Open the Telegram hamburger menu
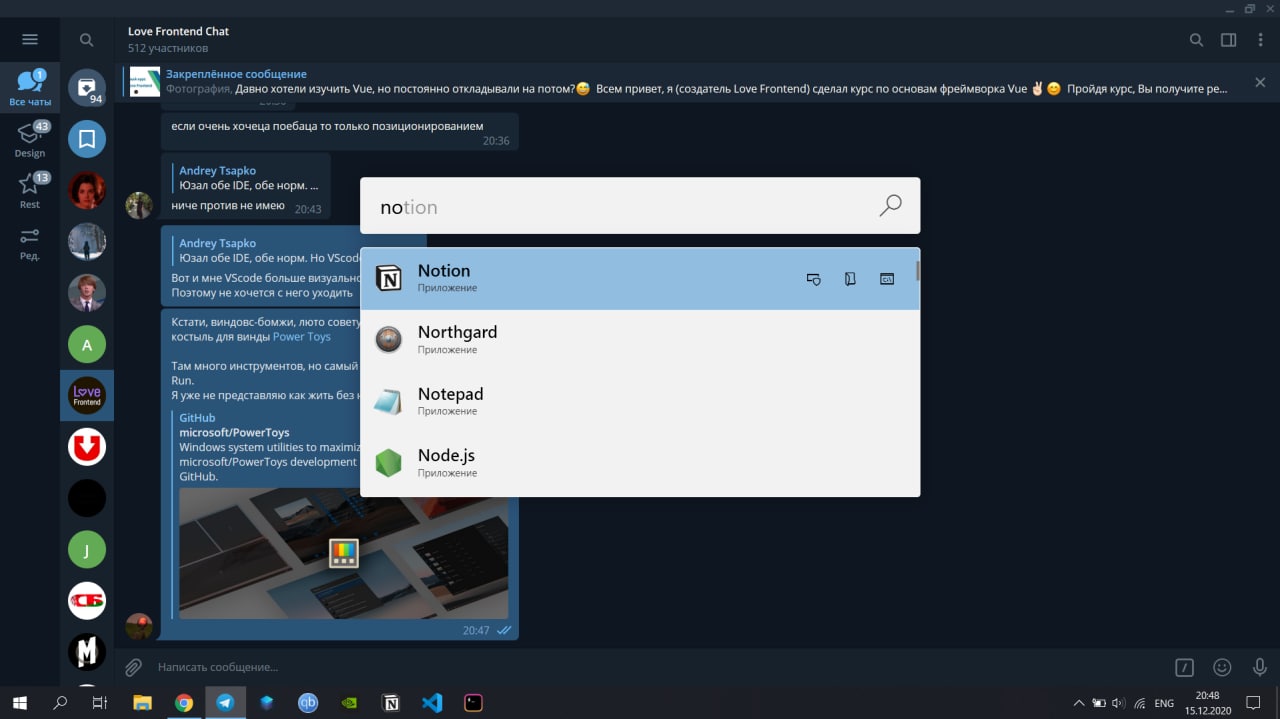 click(x=29, y=39)
